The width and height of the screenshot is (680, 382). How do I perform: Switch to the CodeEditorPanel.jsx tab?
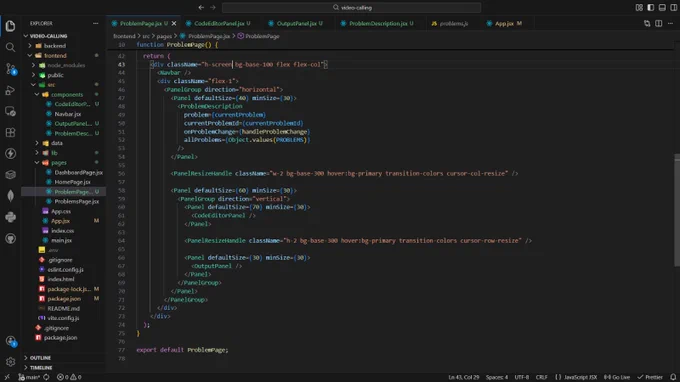point(219,23)
